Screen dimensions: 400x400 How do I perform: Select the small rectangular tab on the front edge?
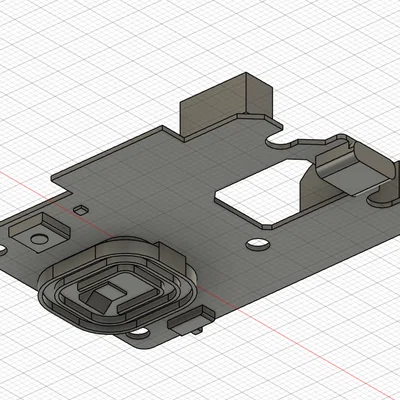pos(191,321)
